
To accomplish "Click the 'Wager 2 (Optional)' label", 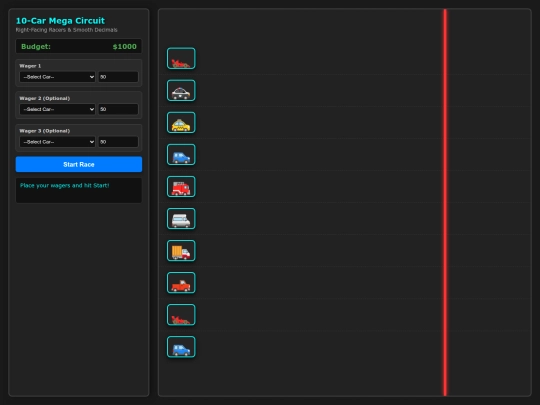I will [x=45, y=98].
